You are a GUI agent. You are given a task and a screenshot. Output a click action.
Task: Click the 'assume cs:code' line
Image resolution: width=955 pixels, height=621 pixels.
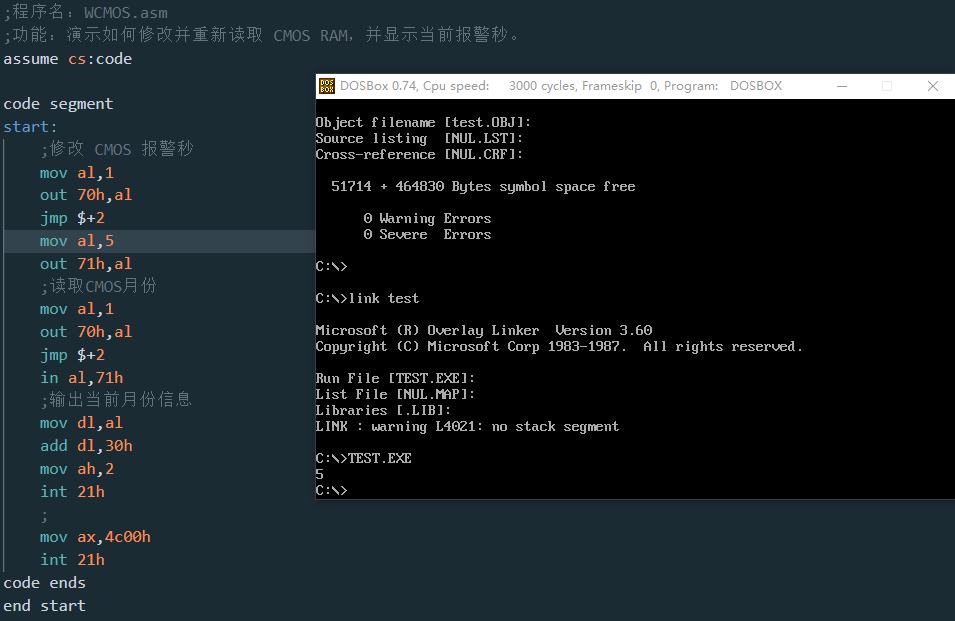pyautogui.click(x=68, y=59)
